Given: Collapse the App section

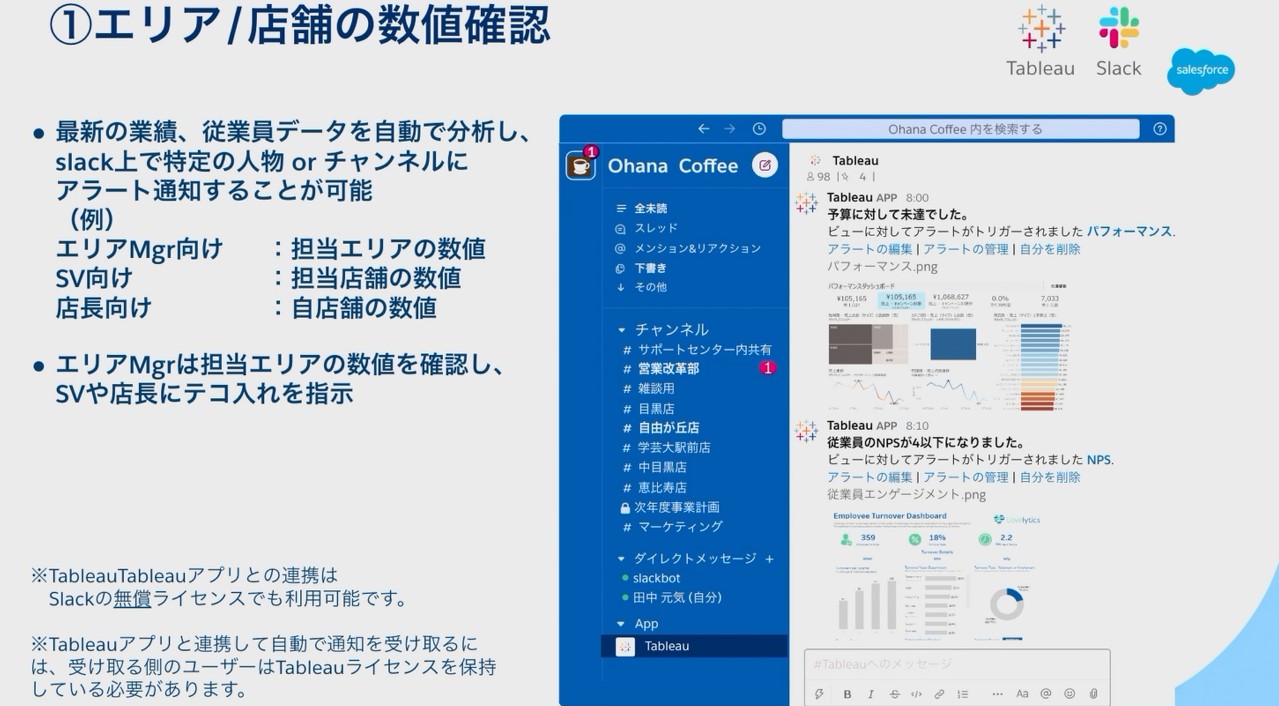Looking at the screenshot, I should pos(621,623).
